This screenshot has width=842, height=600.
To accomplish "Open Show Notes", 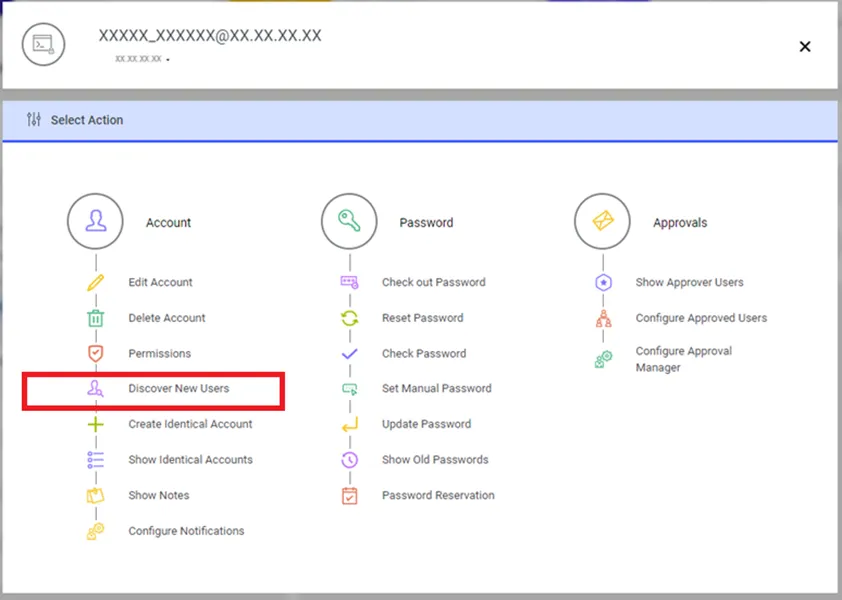I will click(158, 495).
